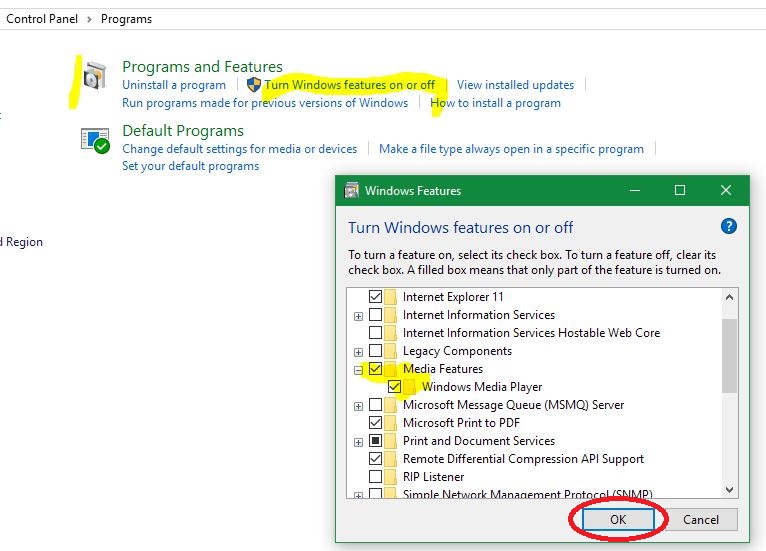Viewport: 766px width, 551px height.
Task: Uncheck Remote Differential Compression API Support
Action: [x=375, y=459]
